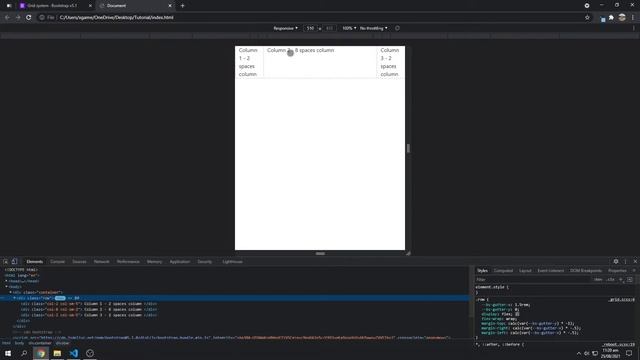
Task: Open DevTools three-dot customize menu
Action: (x=625, y=262)
